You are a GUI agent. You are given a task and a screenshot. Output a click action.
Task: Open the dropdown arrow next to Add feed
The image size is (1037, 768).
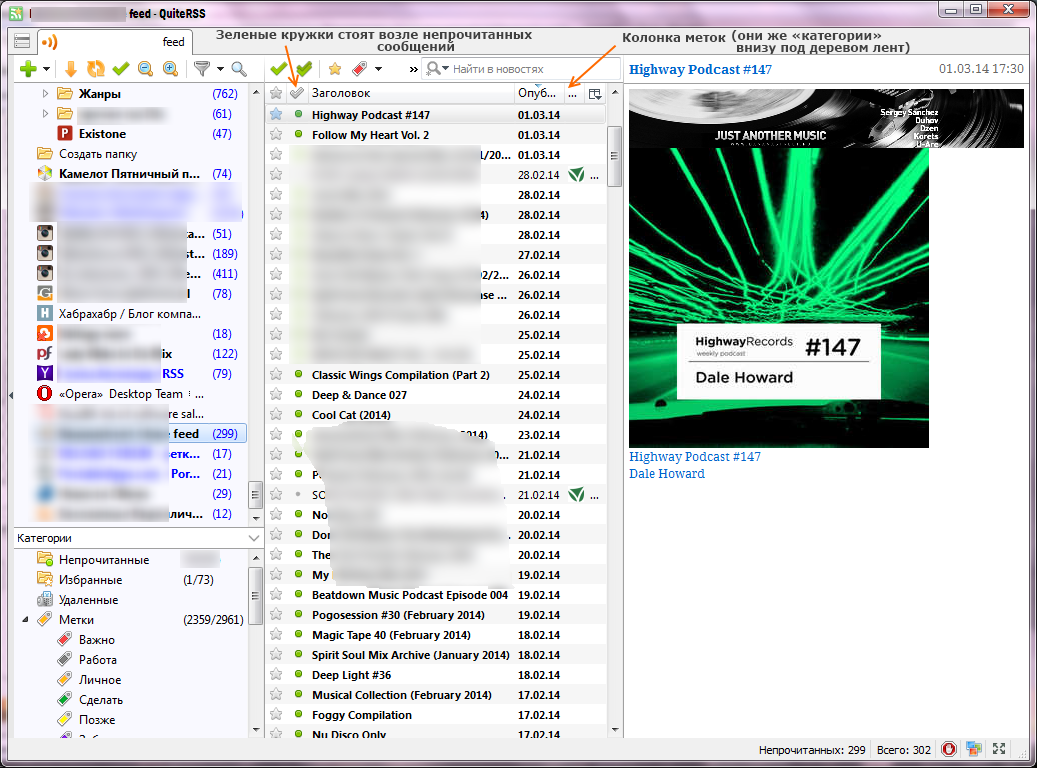point(46,69)
